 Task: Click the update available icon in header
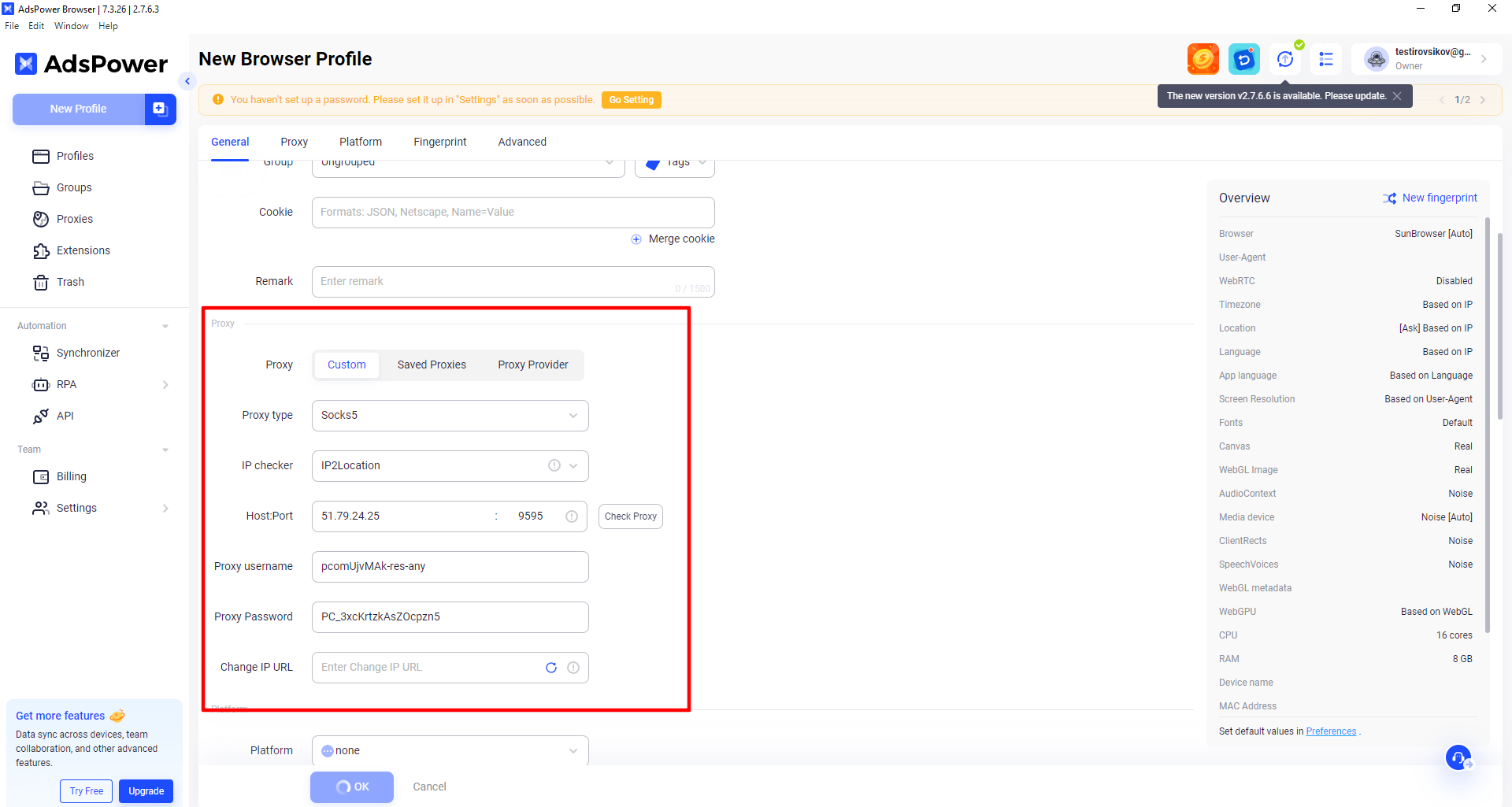click(1285, 59)
